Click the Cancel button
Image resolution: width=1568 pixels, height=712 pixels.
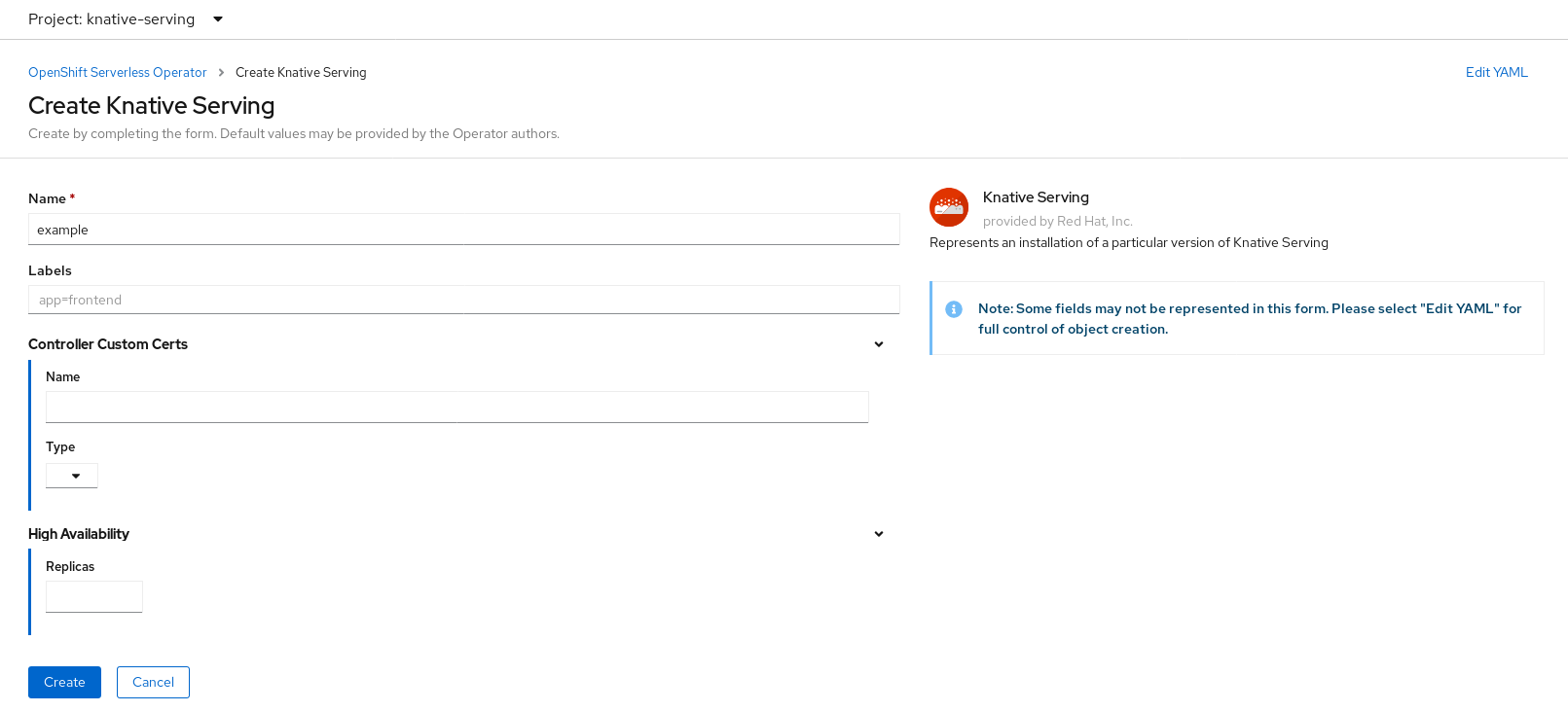click(x=153, y=682)
